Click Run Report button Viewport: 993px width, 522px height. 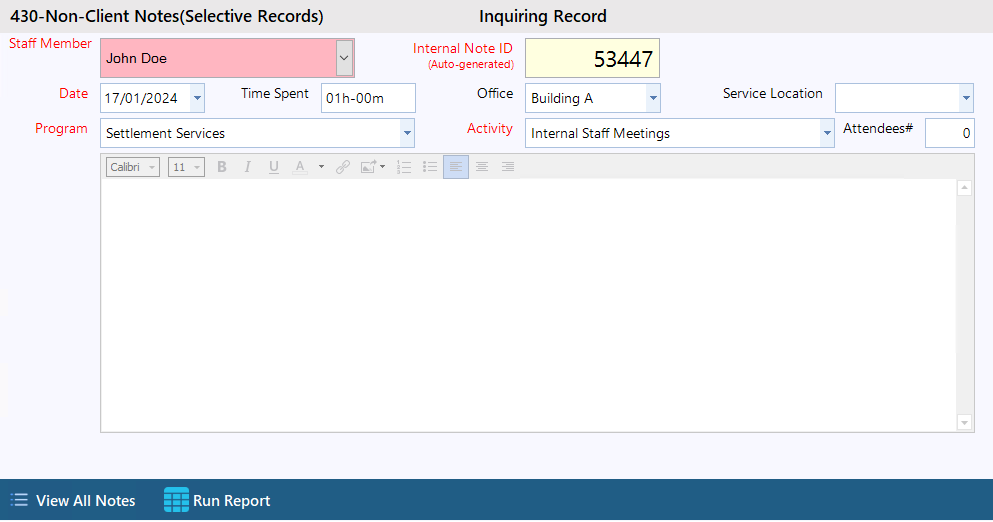pyautogui.click(x=217, y=500)
